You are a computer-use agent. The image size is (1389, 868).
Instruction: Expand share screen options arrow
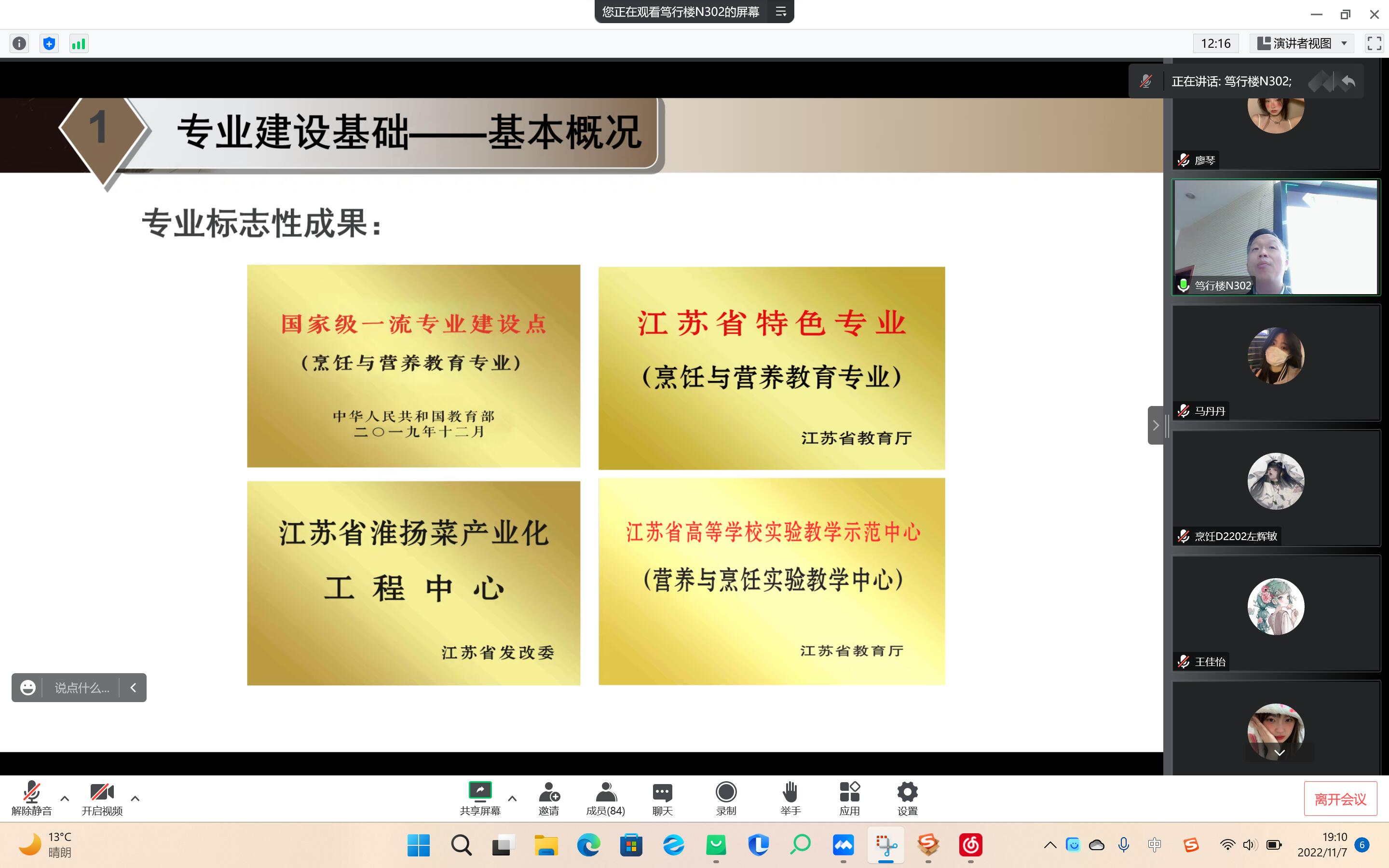(x=512, y=799)
